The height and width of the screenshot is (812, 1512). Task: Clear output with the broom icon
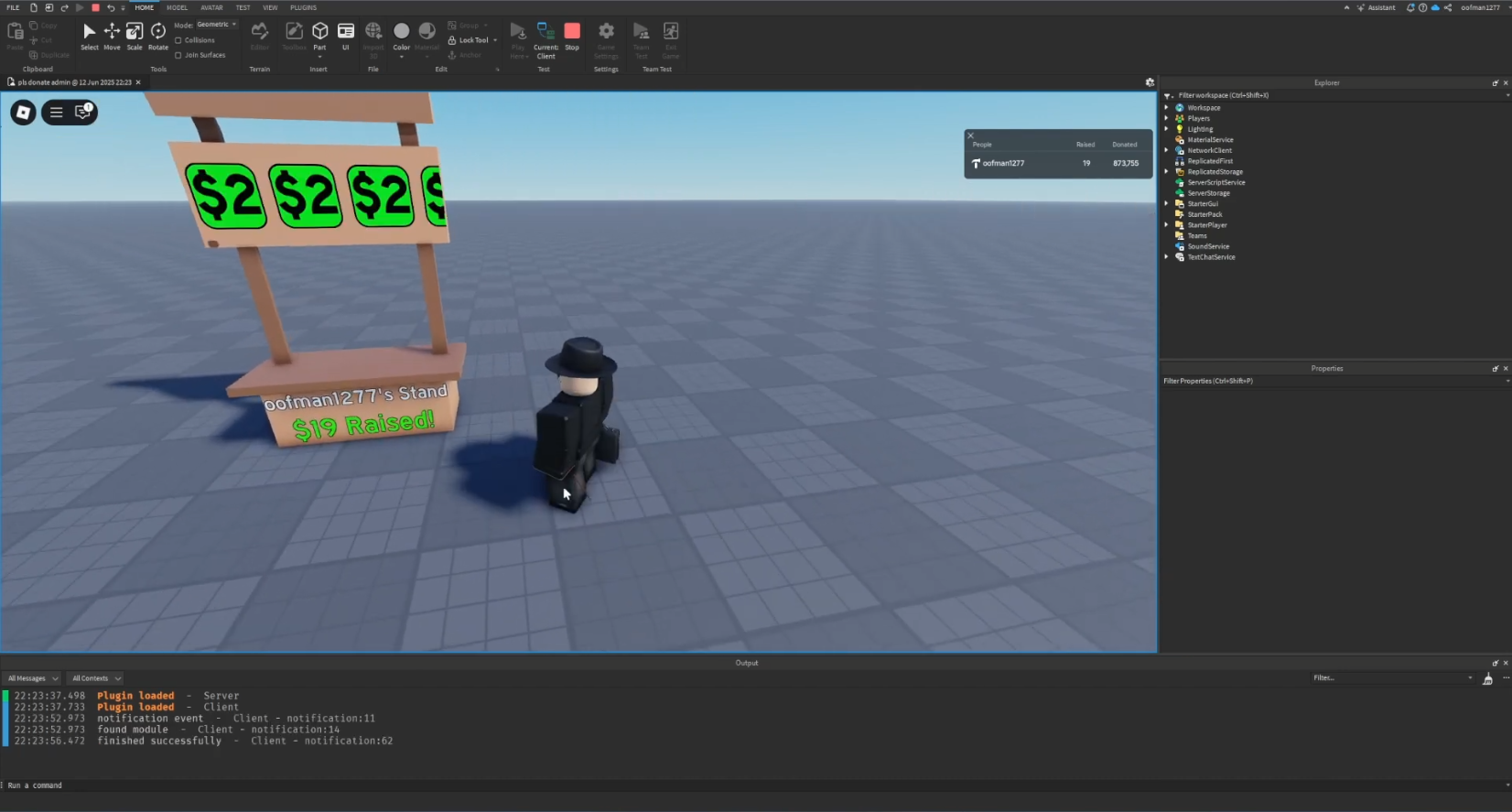pos(1487,678)
